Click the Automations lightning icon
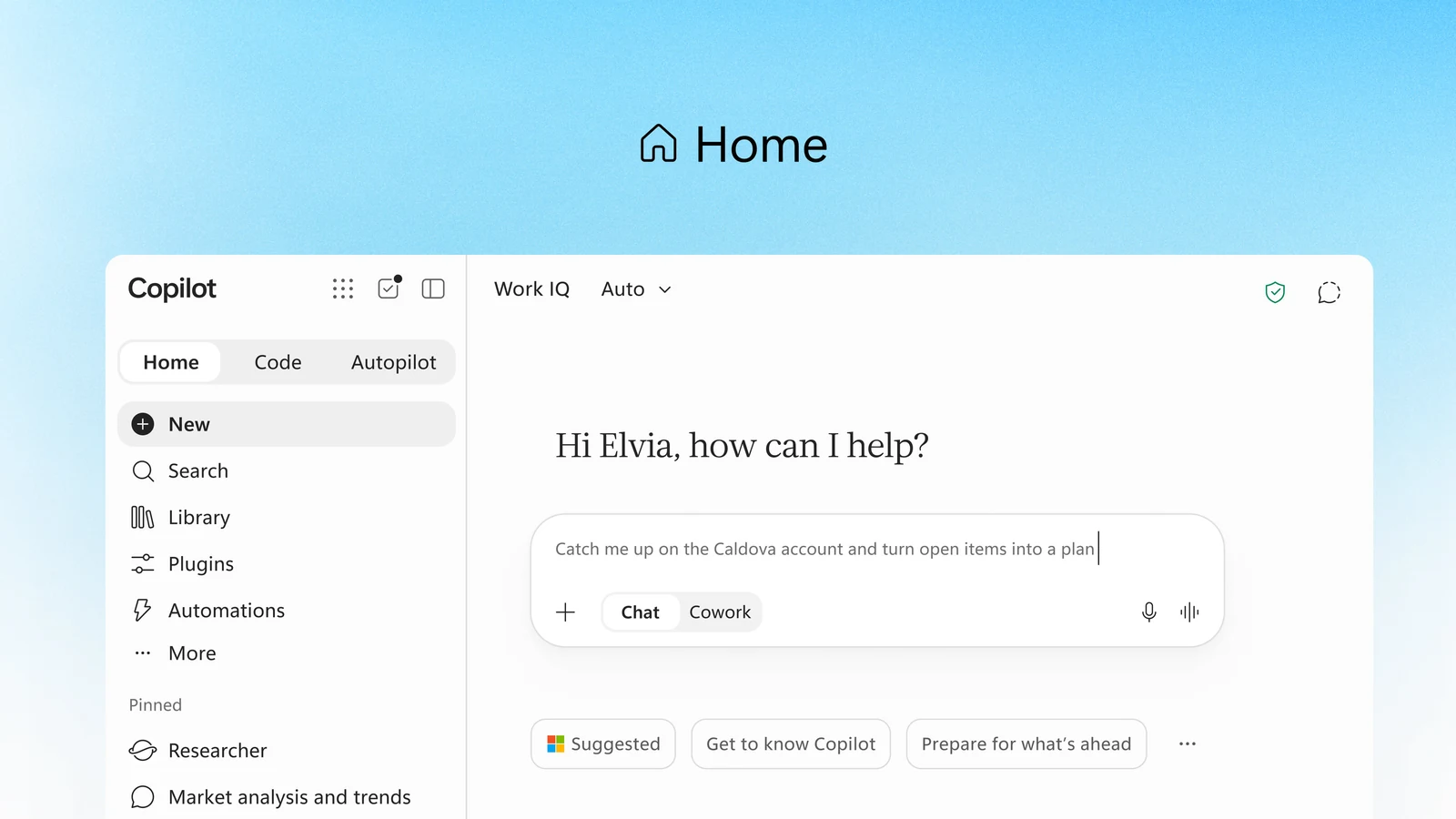Viewport: 1456px width, 819px height. click(142, 611)
